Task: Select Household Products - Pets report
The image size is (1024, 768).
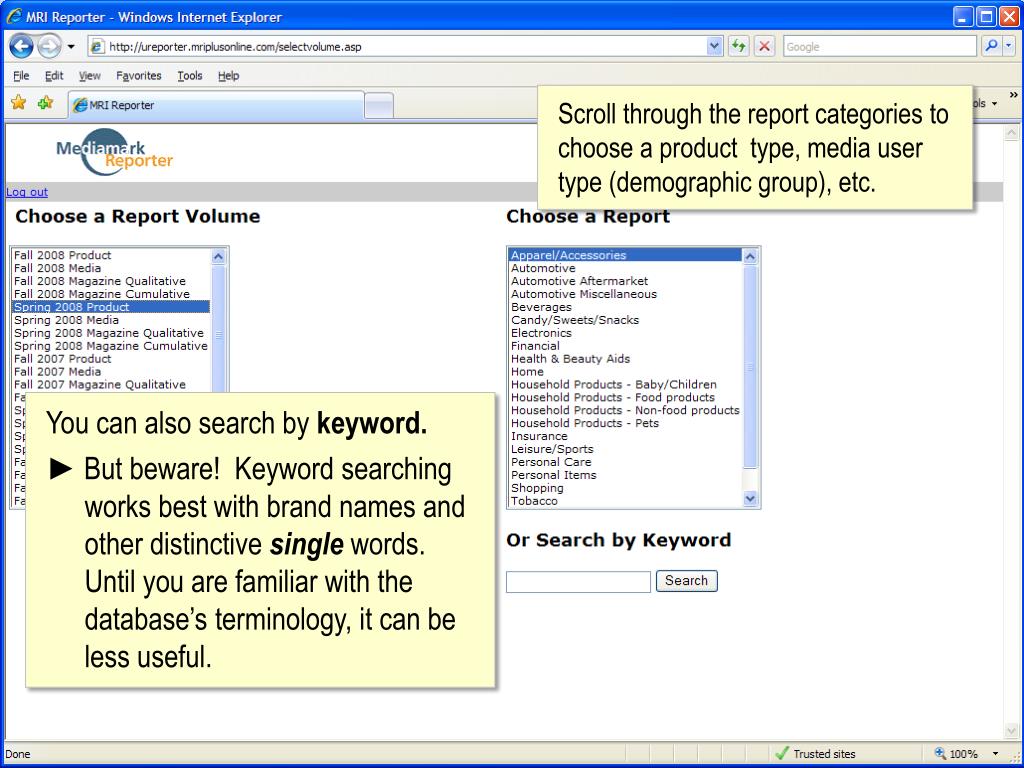Action: click(626, 423)
